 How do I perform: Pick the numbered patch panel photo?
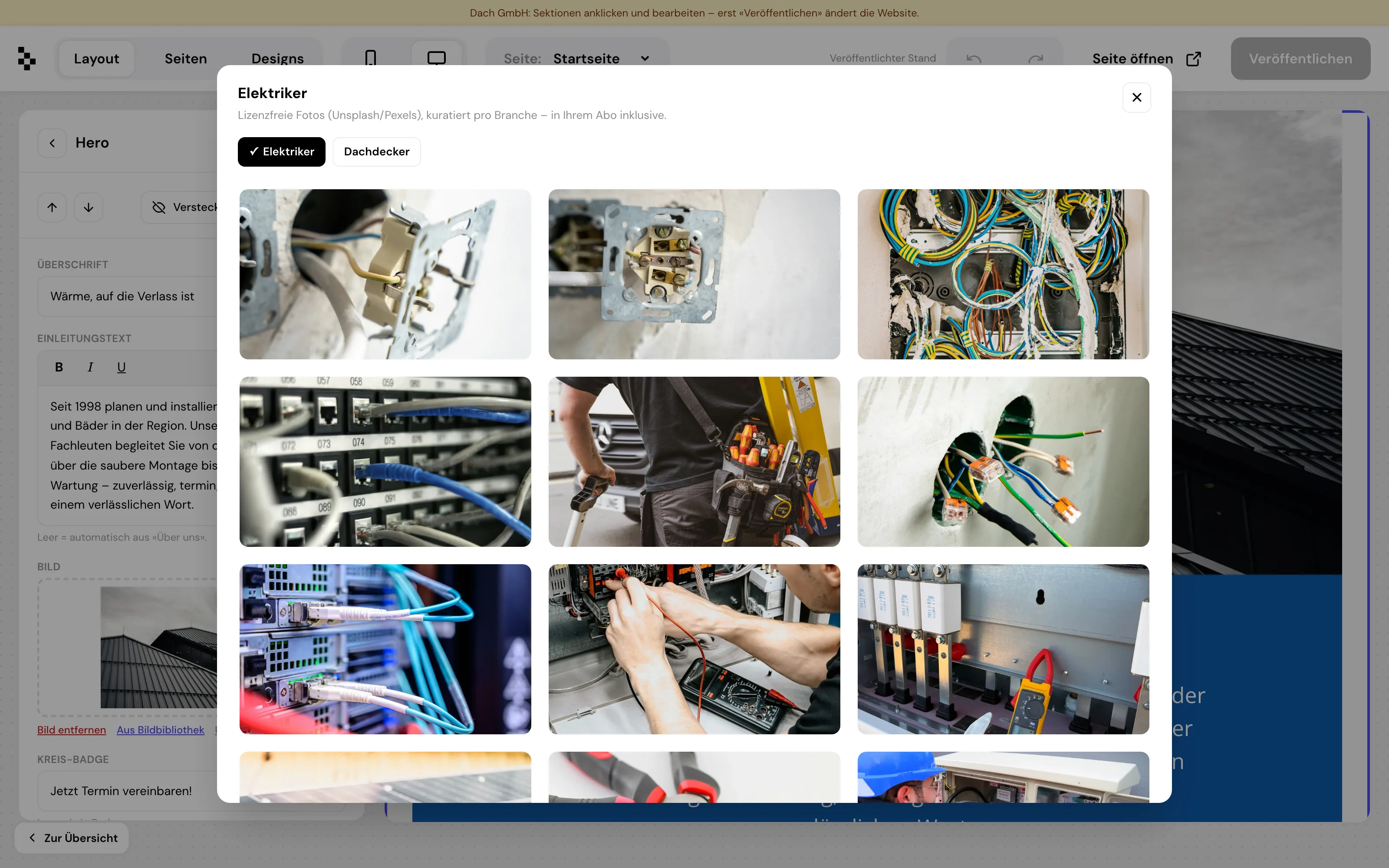click(385, 461)
